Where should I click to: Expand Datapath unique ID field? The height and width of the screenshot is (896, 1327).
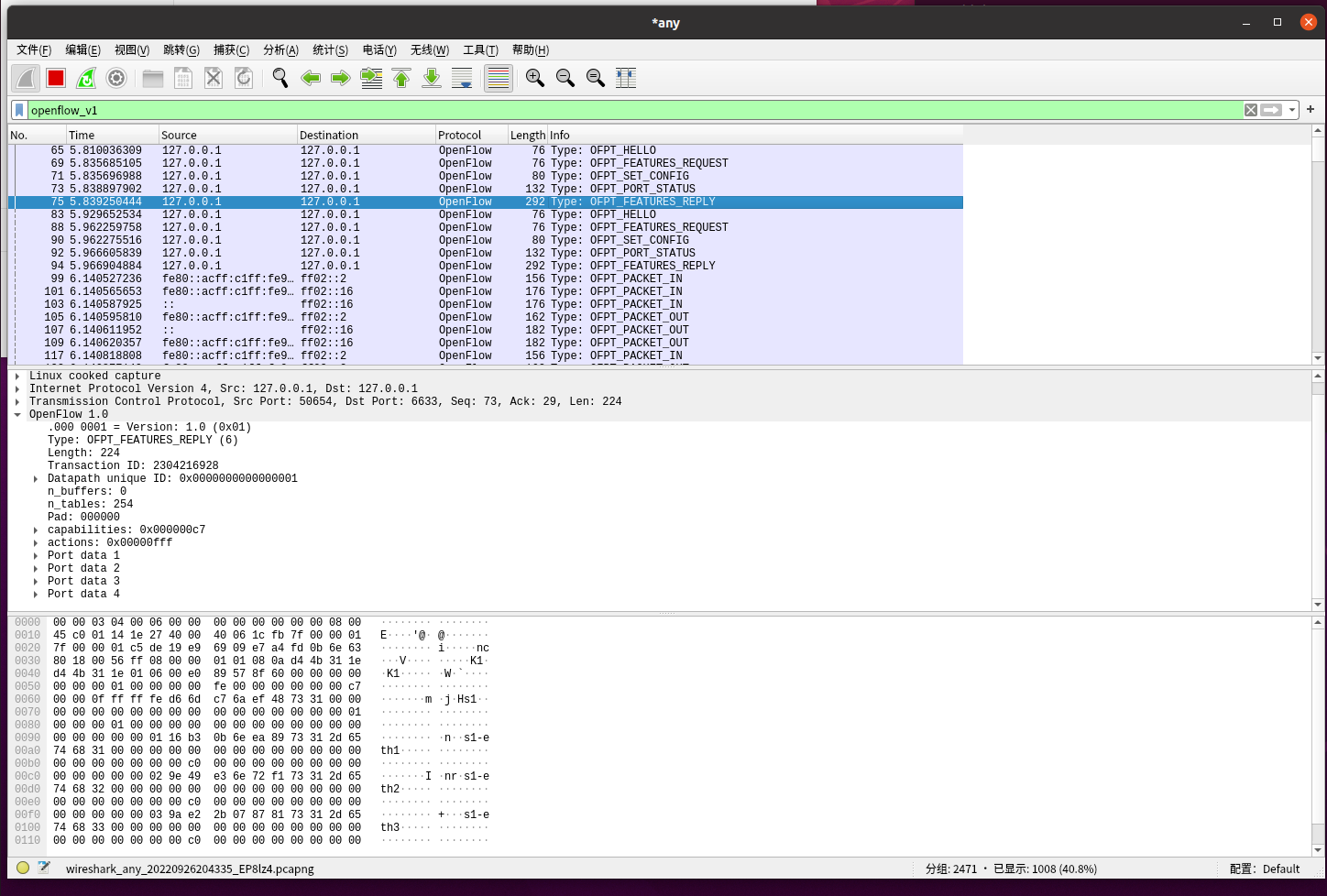36,478
